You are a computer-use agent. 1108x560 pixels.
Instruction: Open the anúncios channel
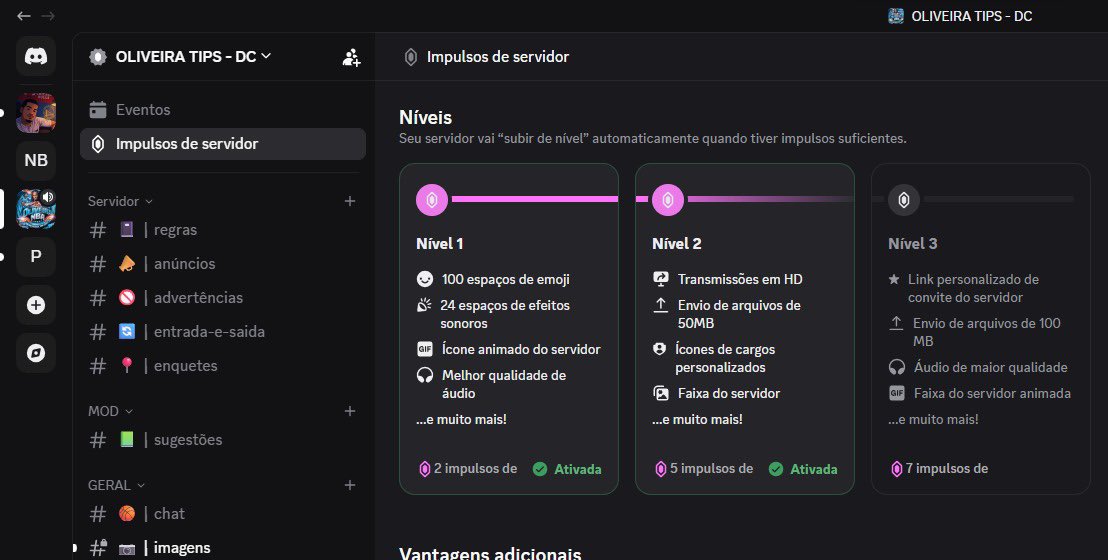(223, 264)
